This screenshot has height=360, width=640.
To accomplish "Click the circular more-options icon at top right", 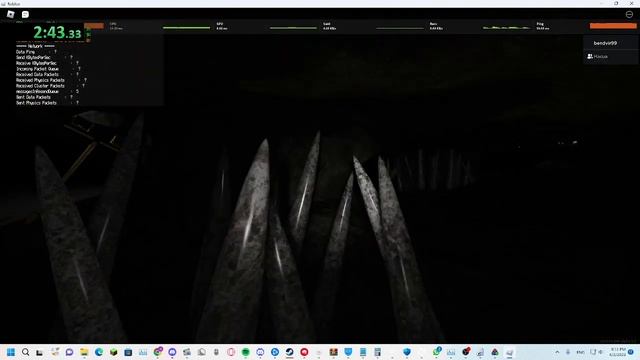I will pyautogui.click(x=629, y=14).
